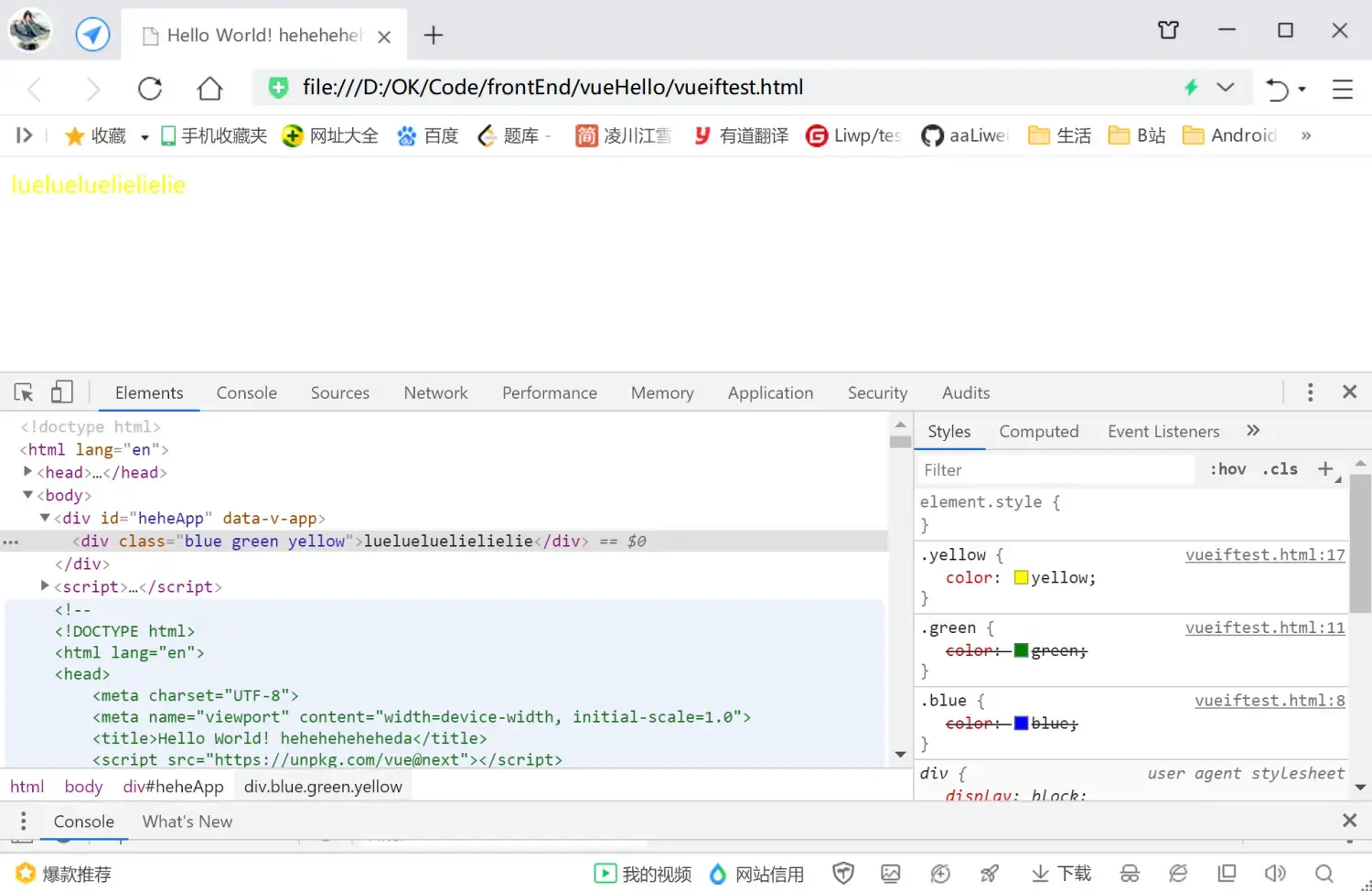Viewport: 1372px width, 891px height.
Task: Show more styles pane tabs chevron
Action: [1253, 430]
